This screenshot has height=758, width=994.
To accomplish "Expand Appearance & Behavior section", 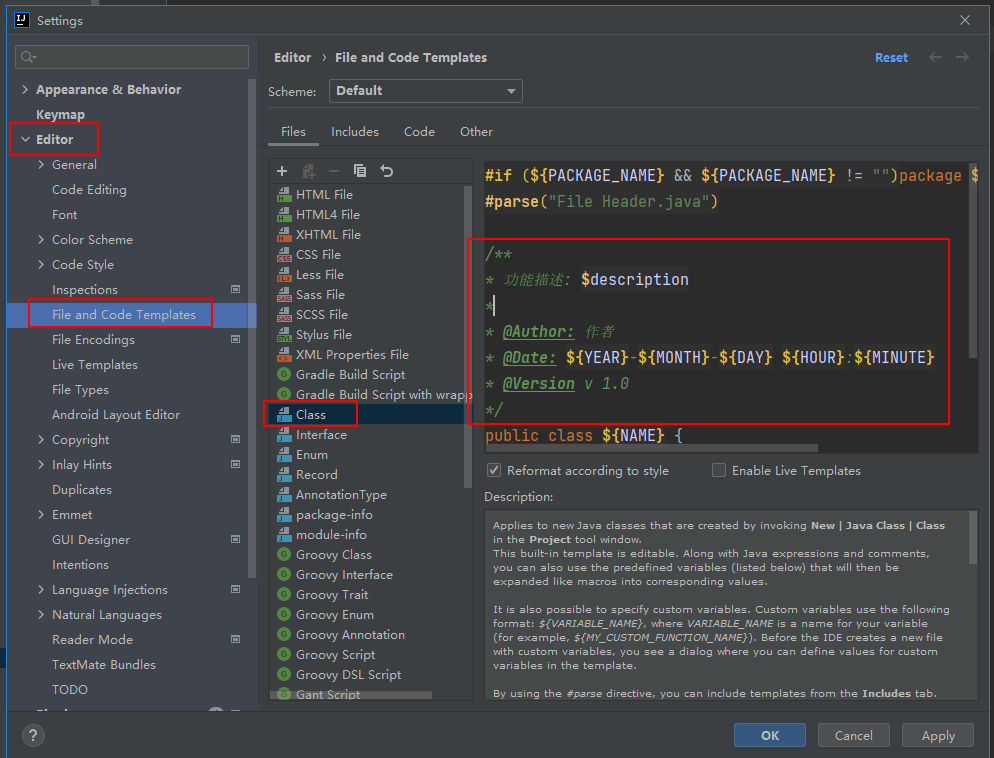I will pyautogui.click(x=25, y=90).
